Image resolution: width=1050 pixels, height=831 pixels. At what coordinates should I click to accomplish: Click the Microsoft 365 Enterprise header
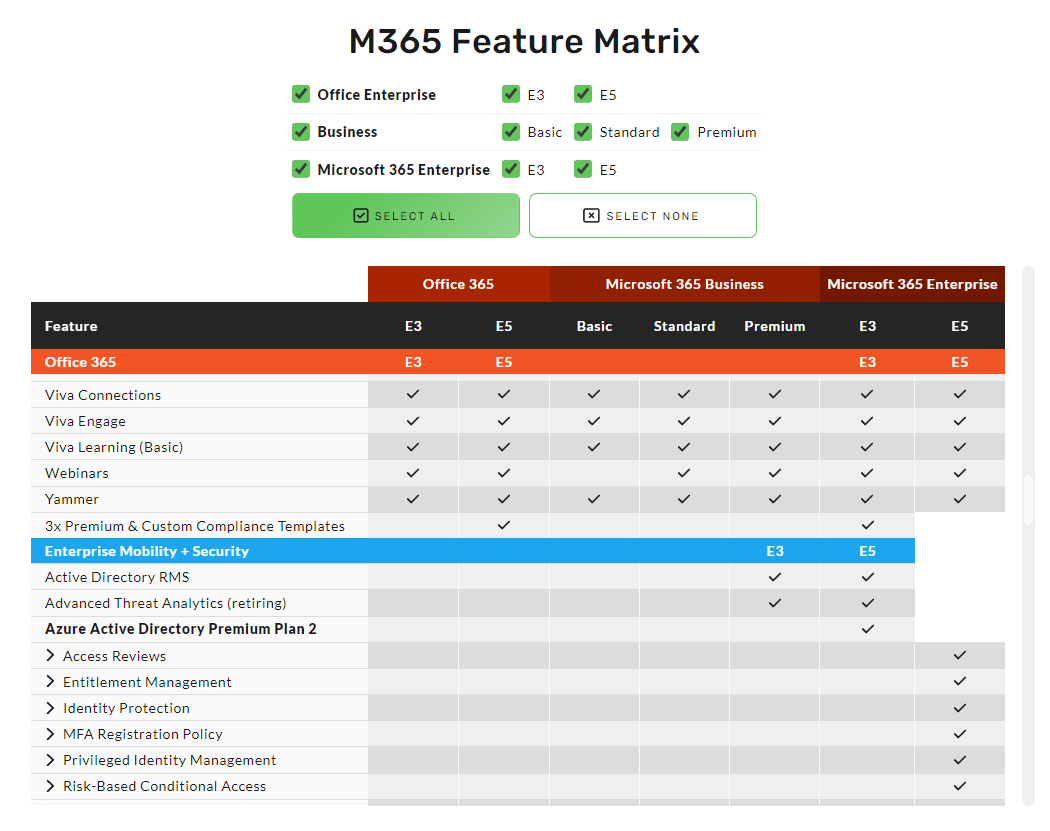point(912,284)
